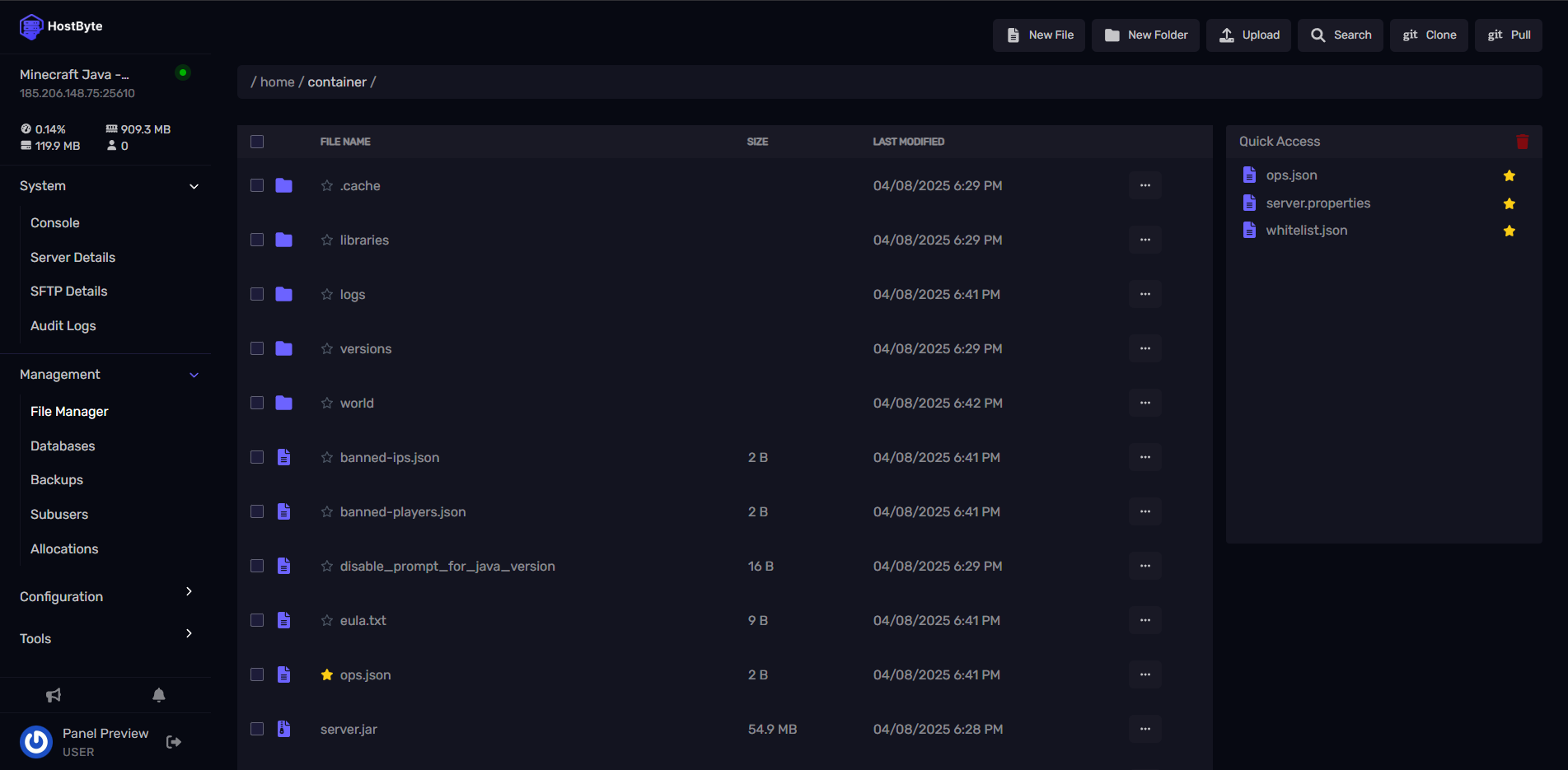The width and height of the screenshot is (1568, 770).
Task: Collapse the System section chevron
Action: point(194,186)
